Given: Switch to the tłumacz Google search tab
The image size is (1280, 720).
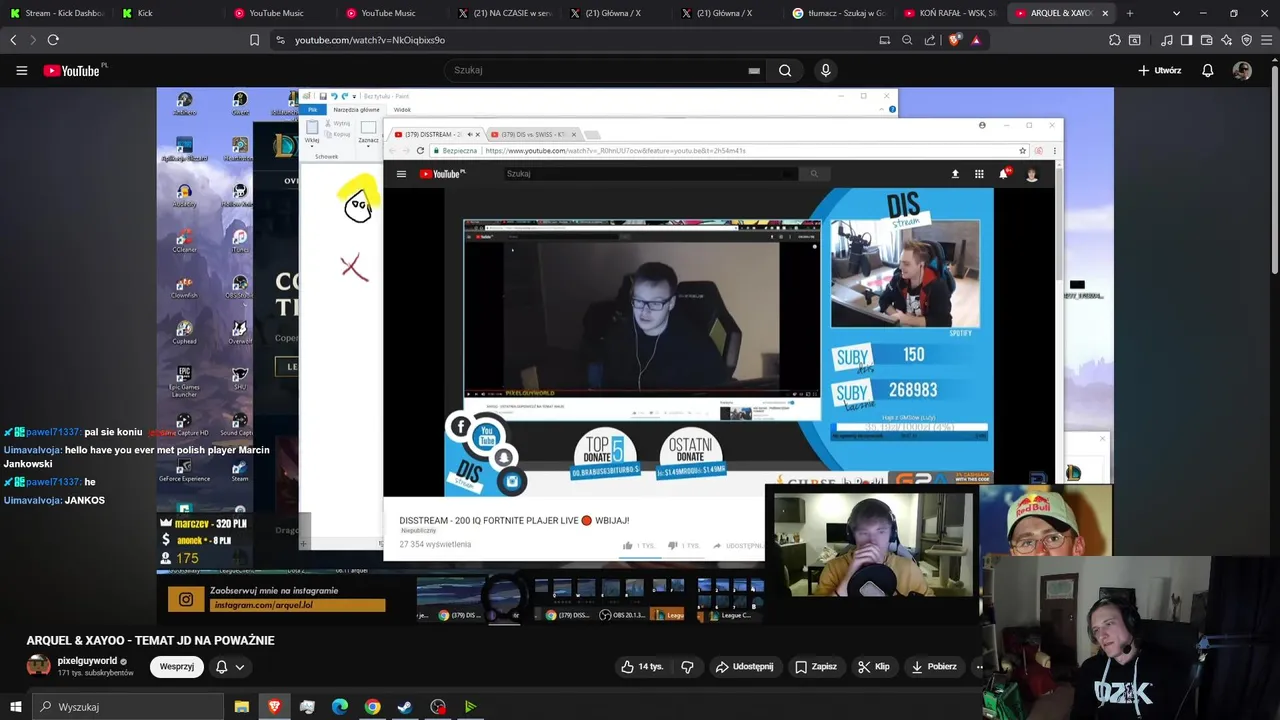Looking at the screenshot, I should 840,13.
